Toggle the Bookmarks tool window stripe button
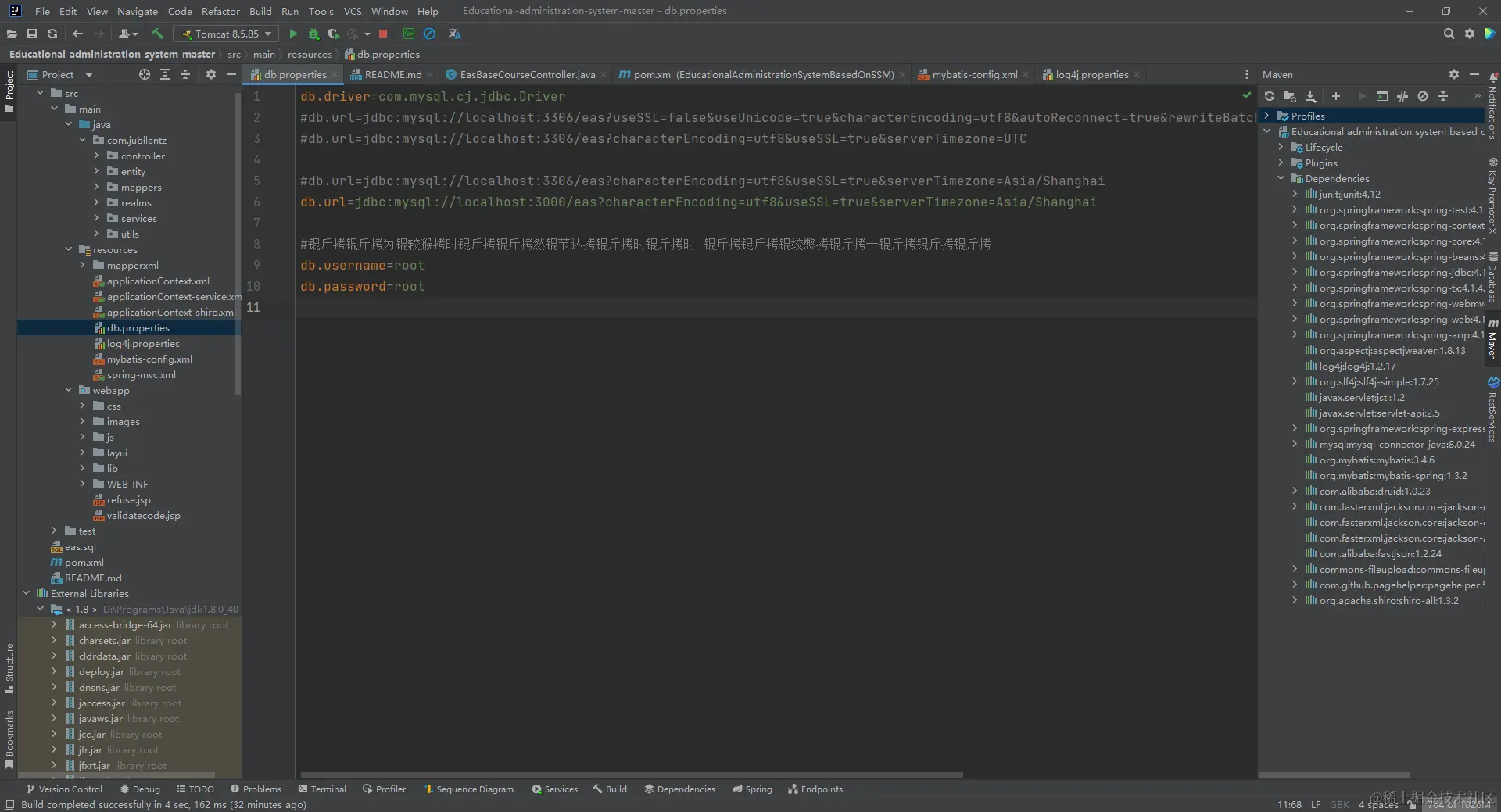 click(x=9, y=739)
